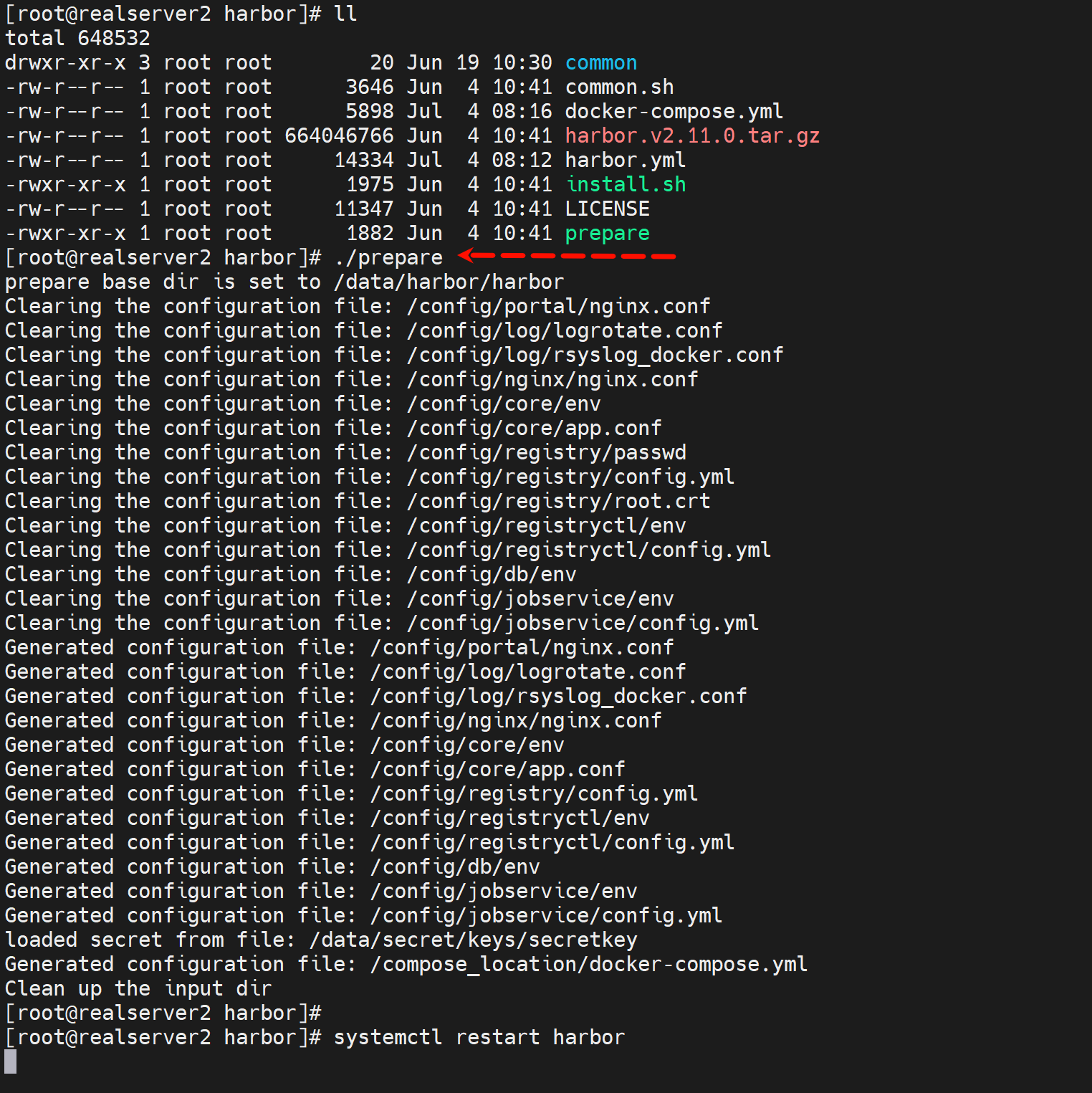Click the /data/secret/keys/secretkey path
Viewport: 1092px width, 1093px height.
473,940
